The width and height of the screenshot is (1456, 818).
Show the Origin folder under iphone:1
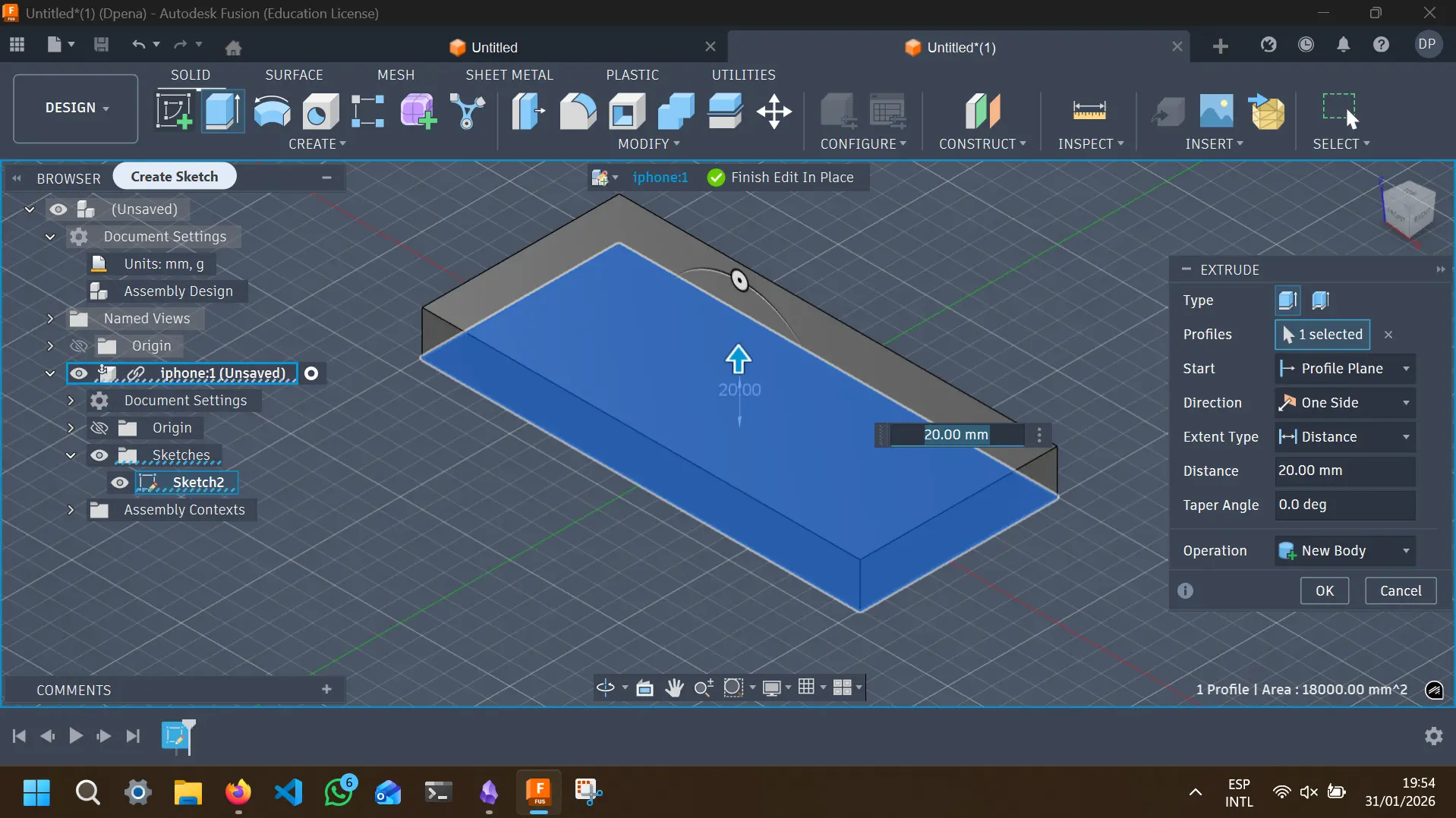[x=99, y=428]
